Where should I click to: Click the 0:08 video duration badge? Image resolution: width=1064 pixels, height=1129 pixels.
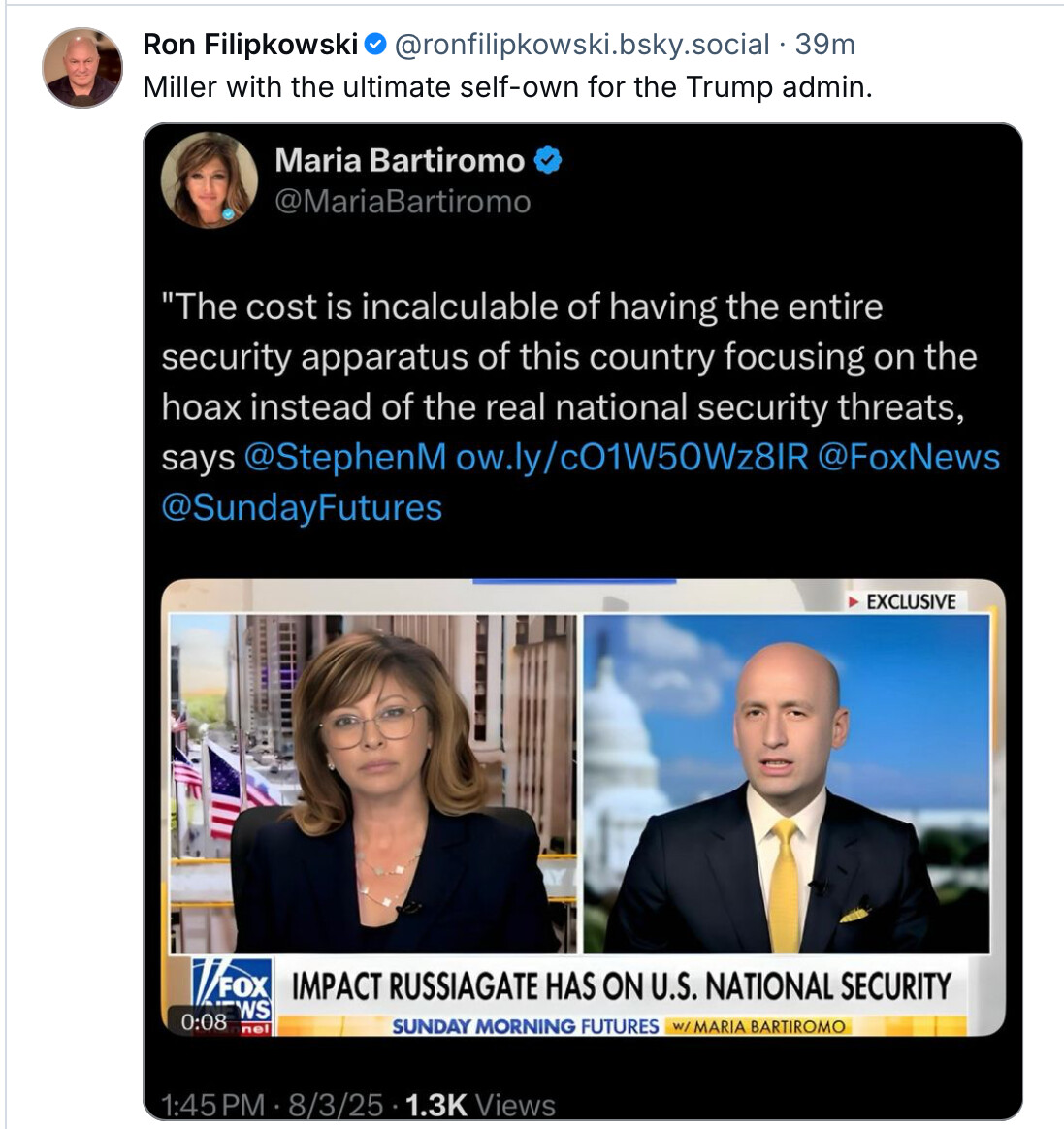coord(204,1020)
